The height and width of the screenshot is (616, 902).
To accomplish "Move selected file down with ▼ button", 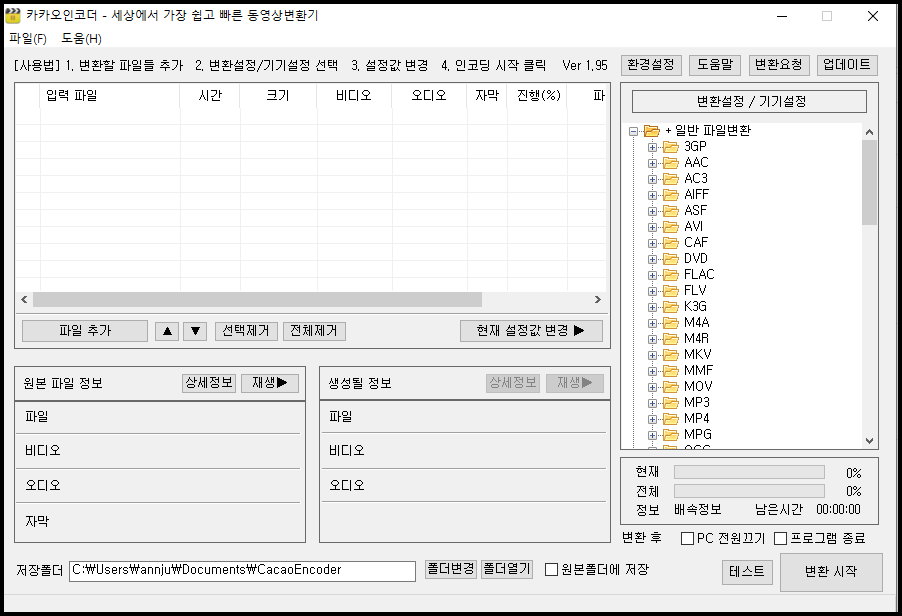I will coord(195,331).
